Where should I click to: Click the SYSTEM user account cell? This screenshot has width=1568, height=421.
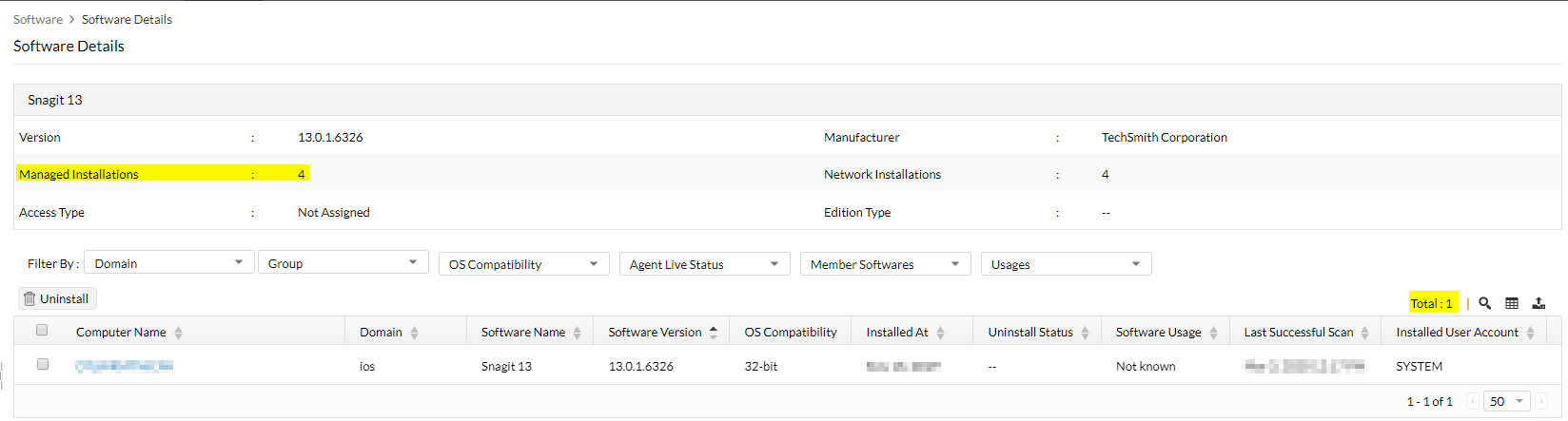1420,366
